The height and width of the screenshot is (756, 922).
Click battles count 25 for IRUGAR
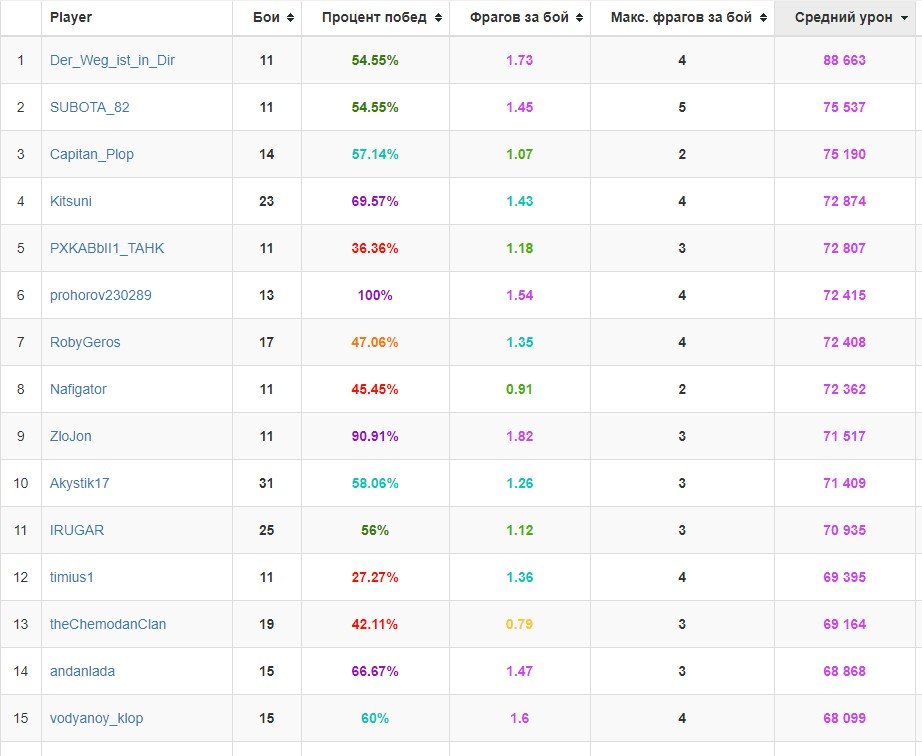coord(266,531)
